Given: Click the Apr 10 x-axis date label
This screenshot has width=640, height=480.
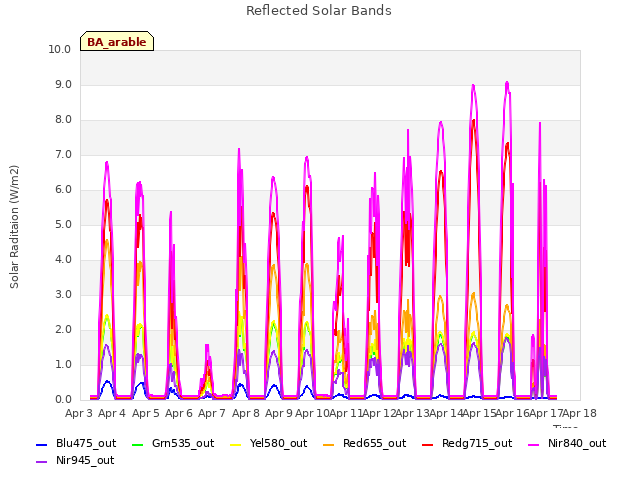Looking at the screenshot, I should coord(312,414).
